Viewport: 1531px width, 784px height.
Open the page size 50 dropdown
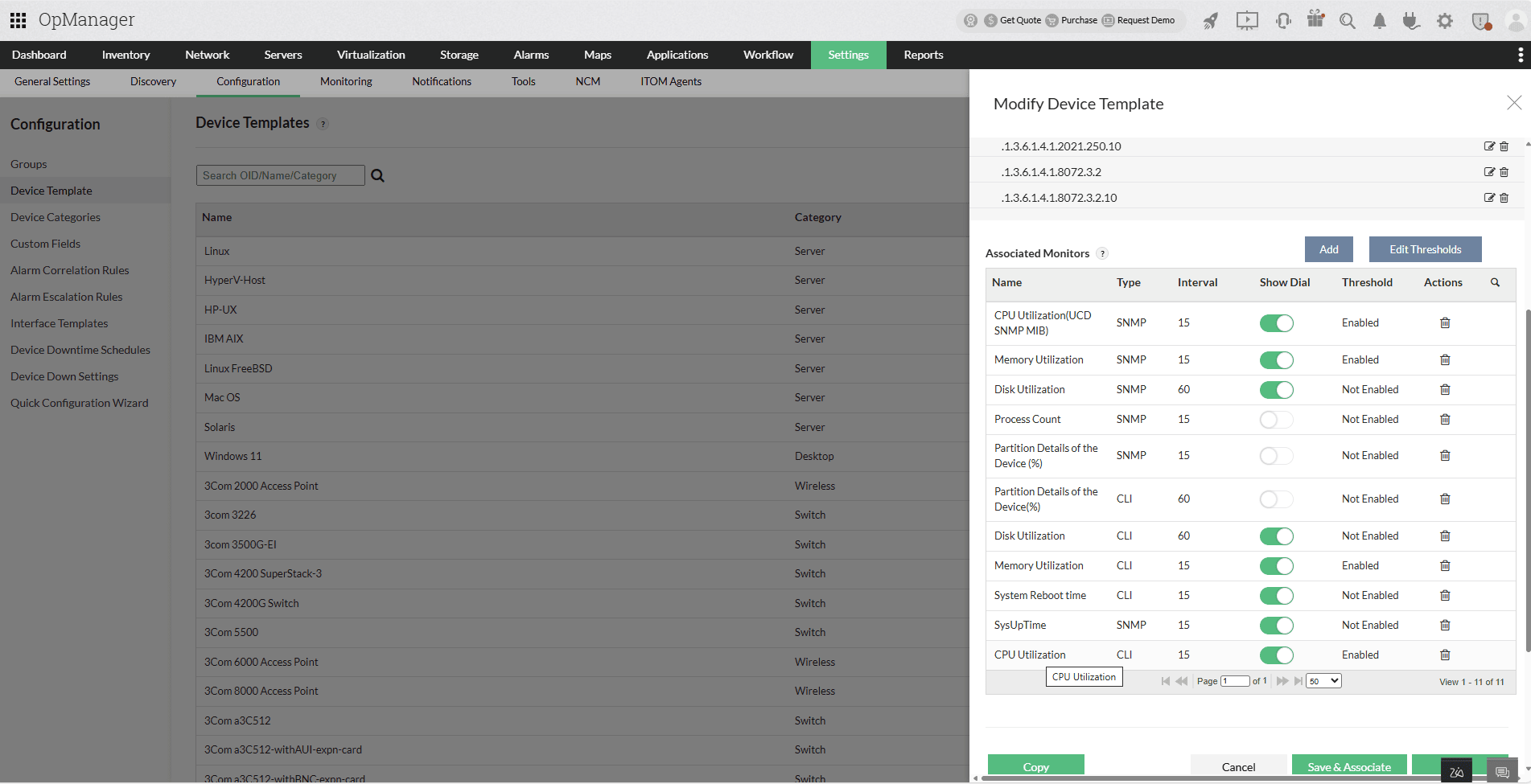pyautogui.click(x=1323, y=680)
